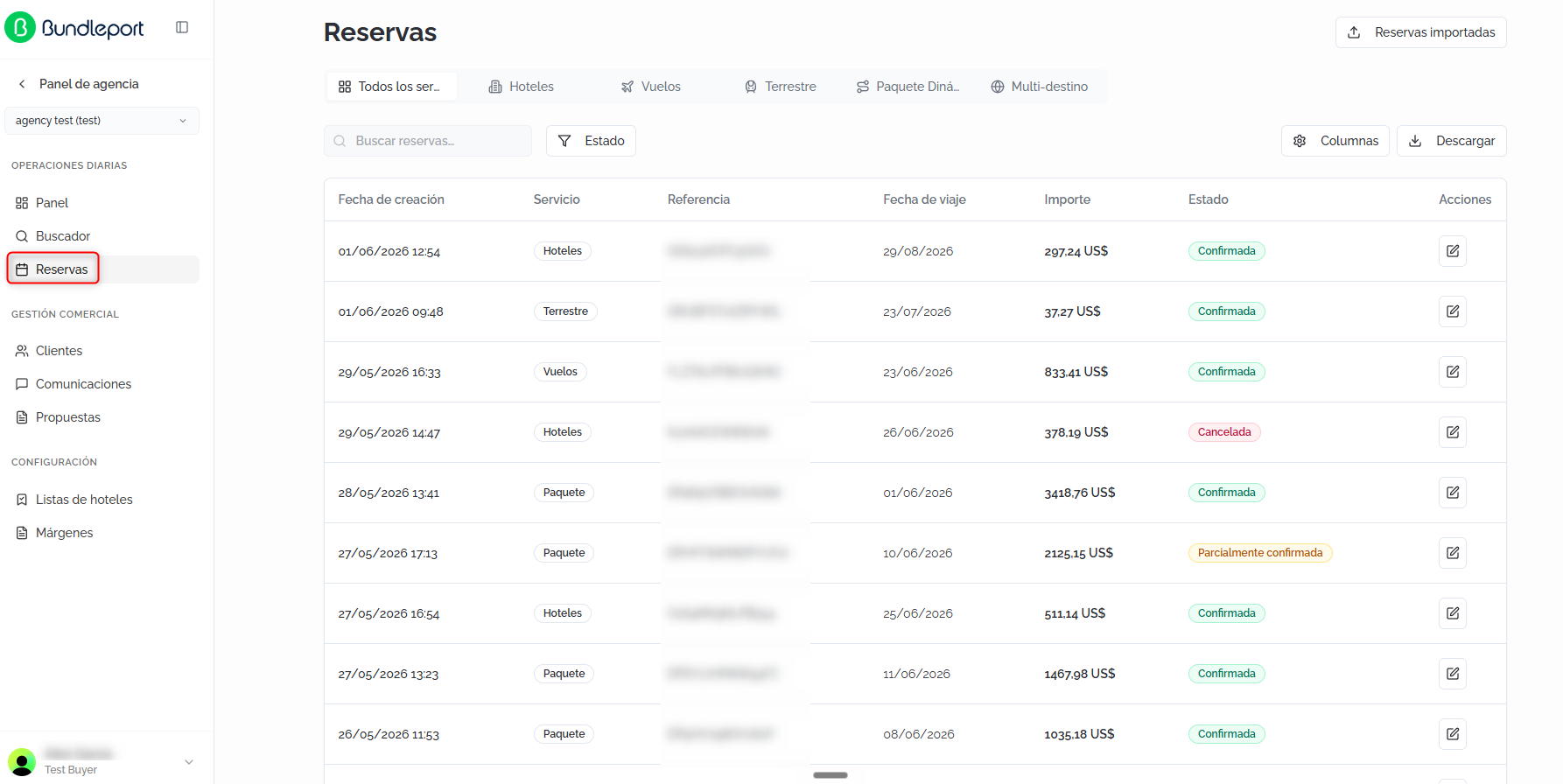The width and height of the screenshot is (1563, 784).
Task: Click the horizontal scrollbar handle below the table
Action: click(831, 775)
